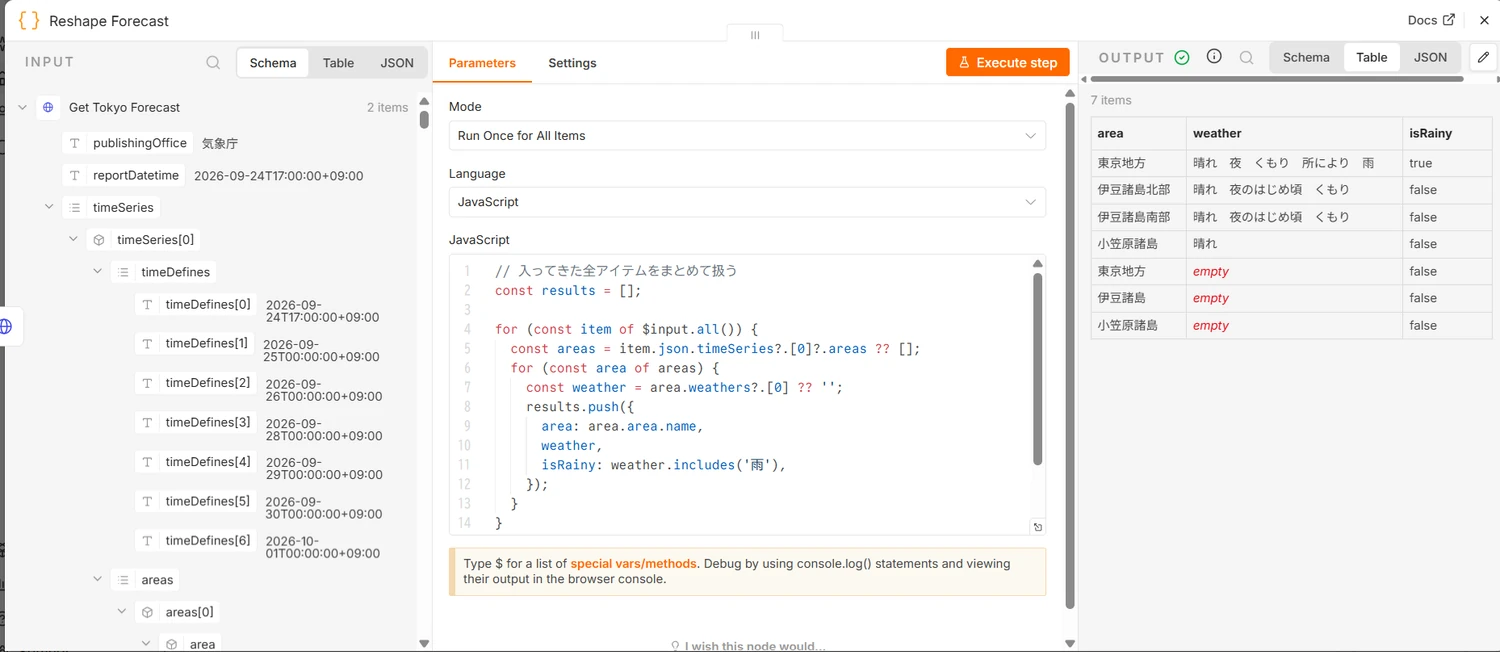The image size is (1500, 652).
Task: Click the true value in isRainy column
Action: click(1420, 163)
